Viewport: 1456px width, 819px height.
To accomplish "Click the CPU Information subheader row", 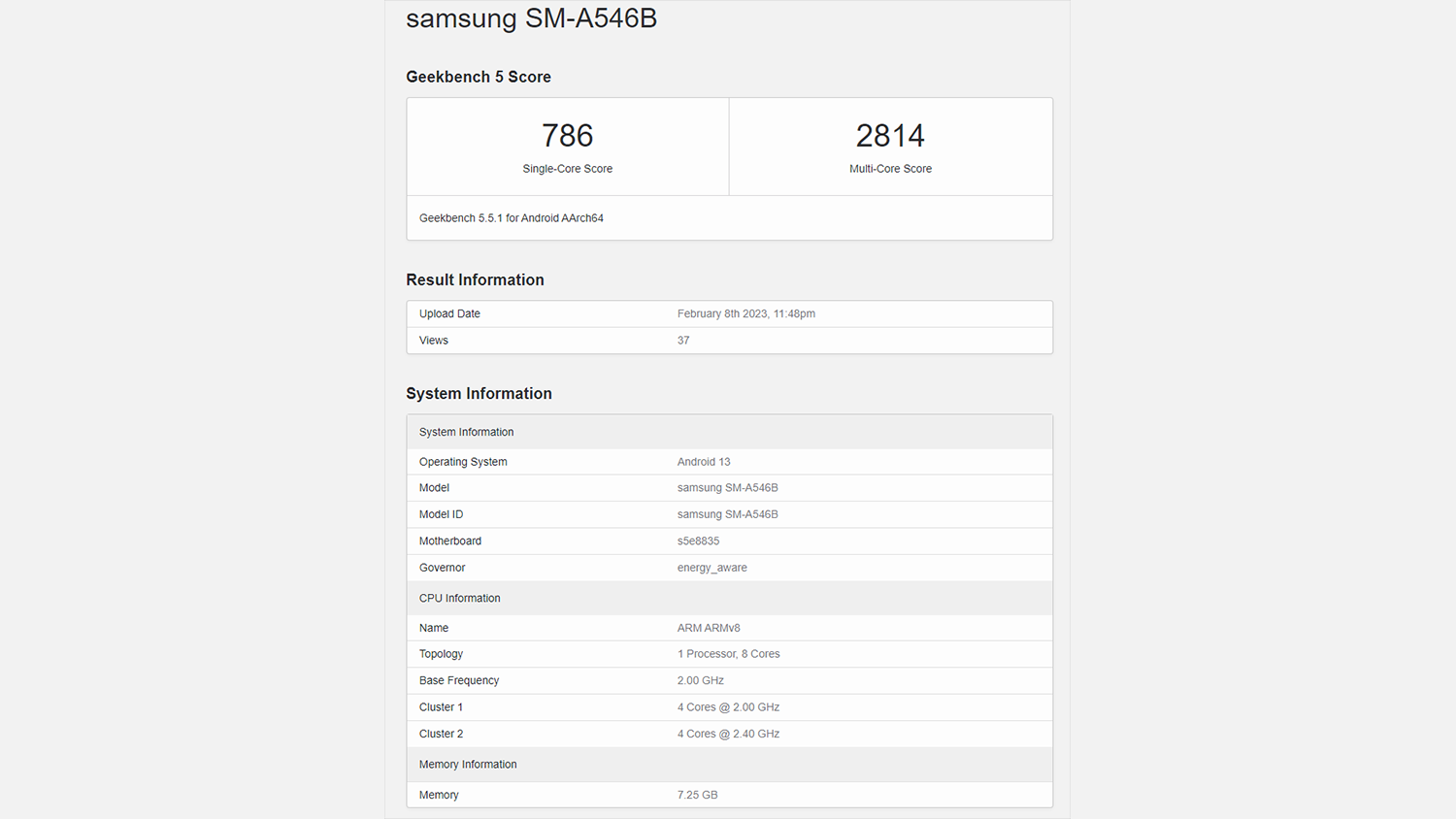I will tap(460, 599).
